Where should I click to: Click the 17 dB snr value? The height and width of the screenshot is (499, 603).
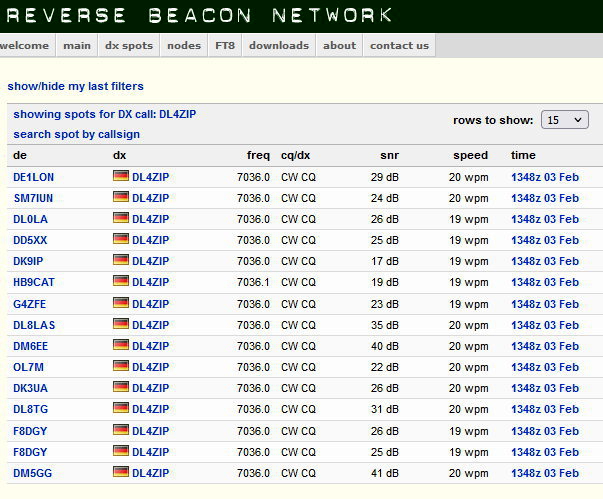click(385, 261)
